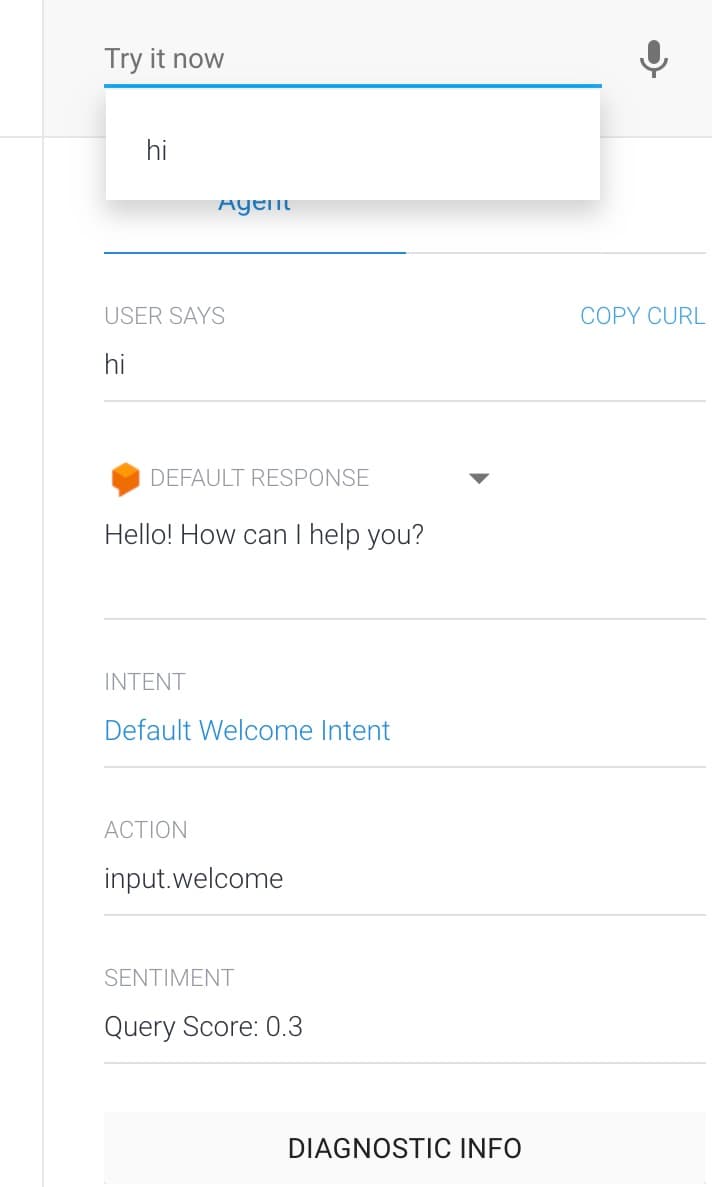Click the 'Hello! How can I help you?' response
The image size is (712, 1187).
264,535
